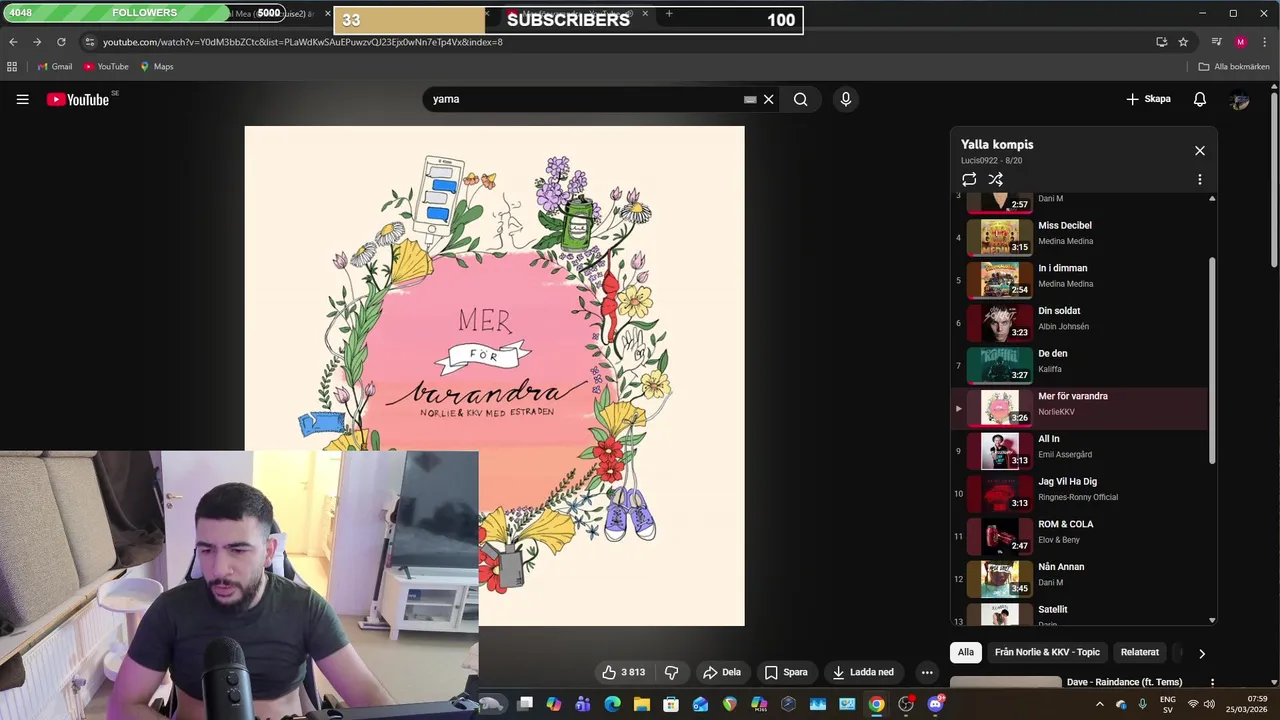
Task: Like the video with 3 813 likes
Action: (624, 672)
